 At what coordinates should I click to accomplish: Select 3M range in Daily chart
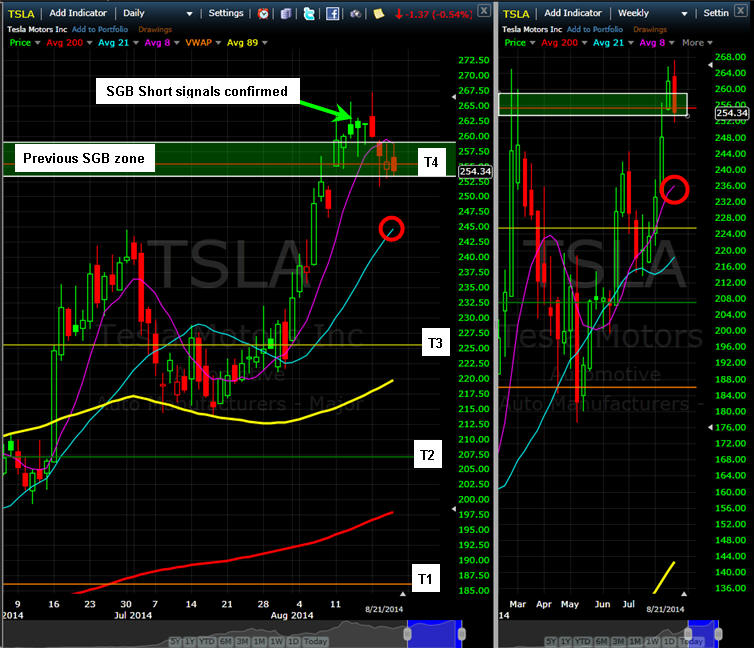[x=243, y=642]
